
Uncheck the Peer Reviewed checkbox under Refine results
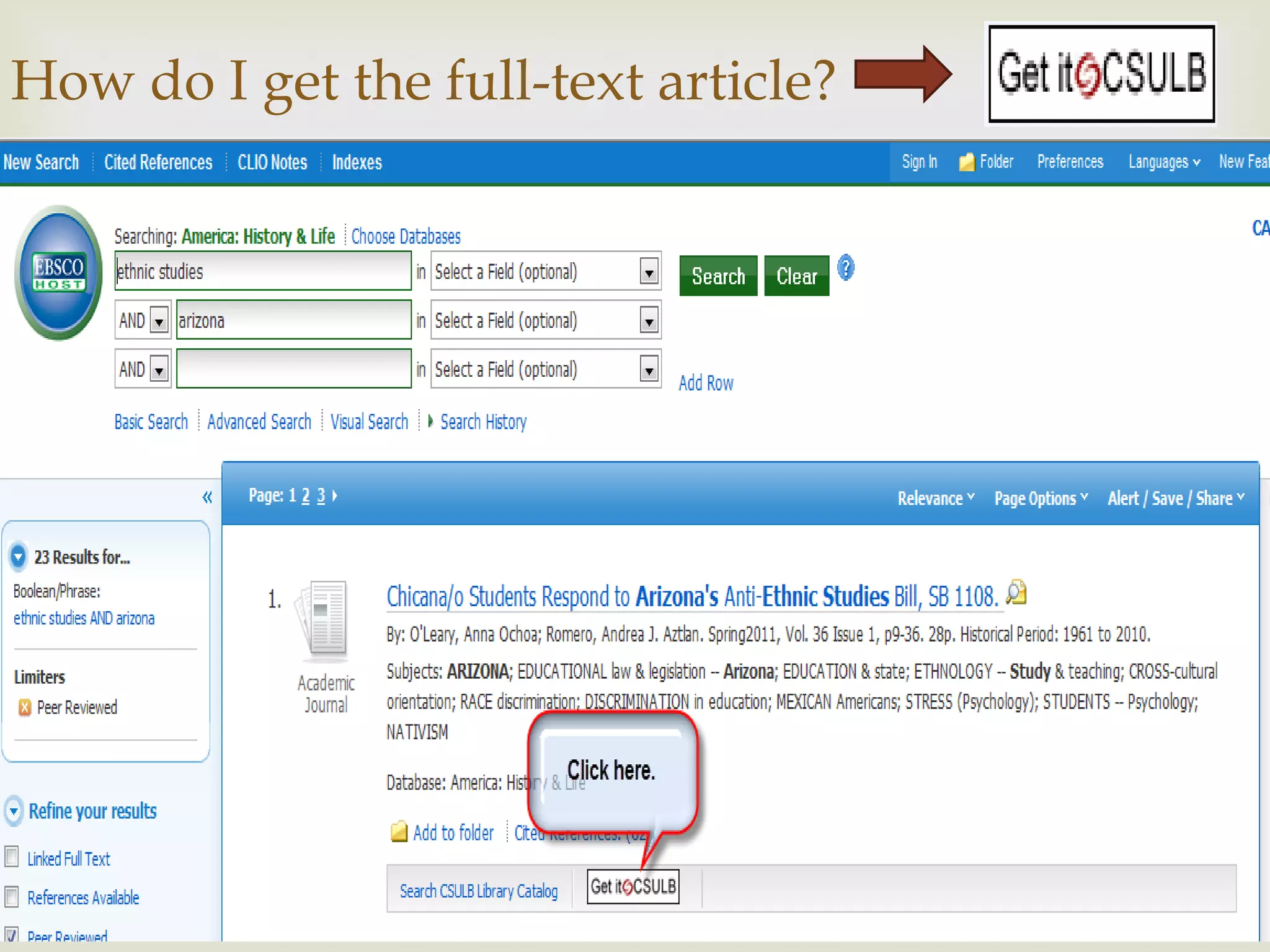click(x=11, y=934)
